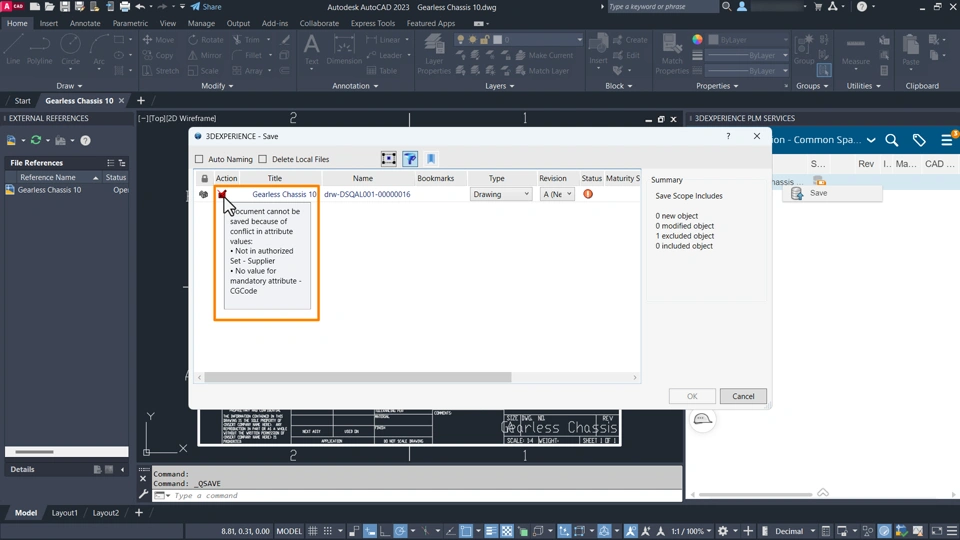
Task: Click the red status warning icon in row
Action: tap(588, 194)
